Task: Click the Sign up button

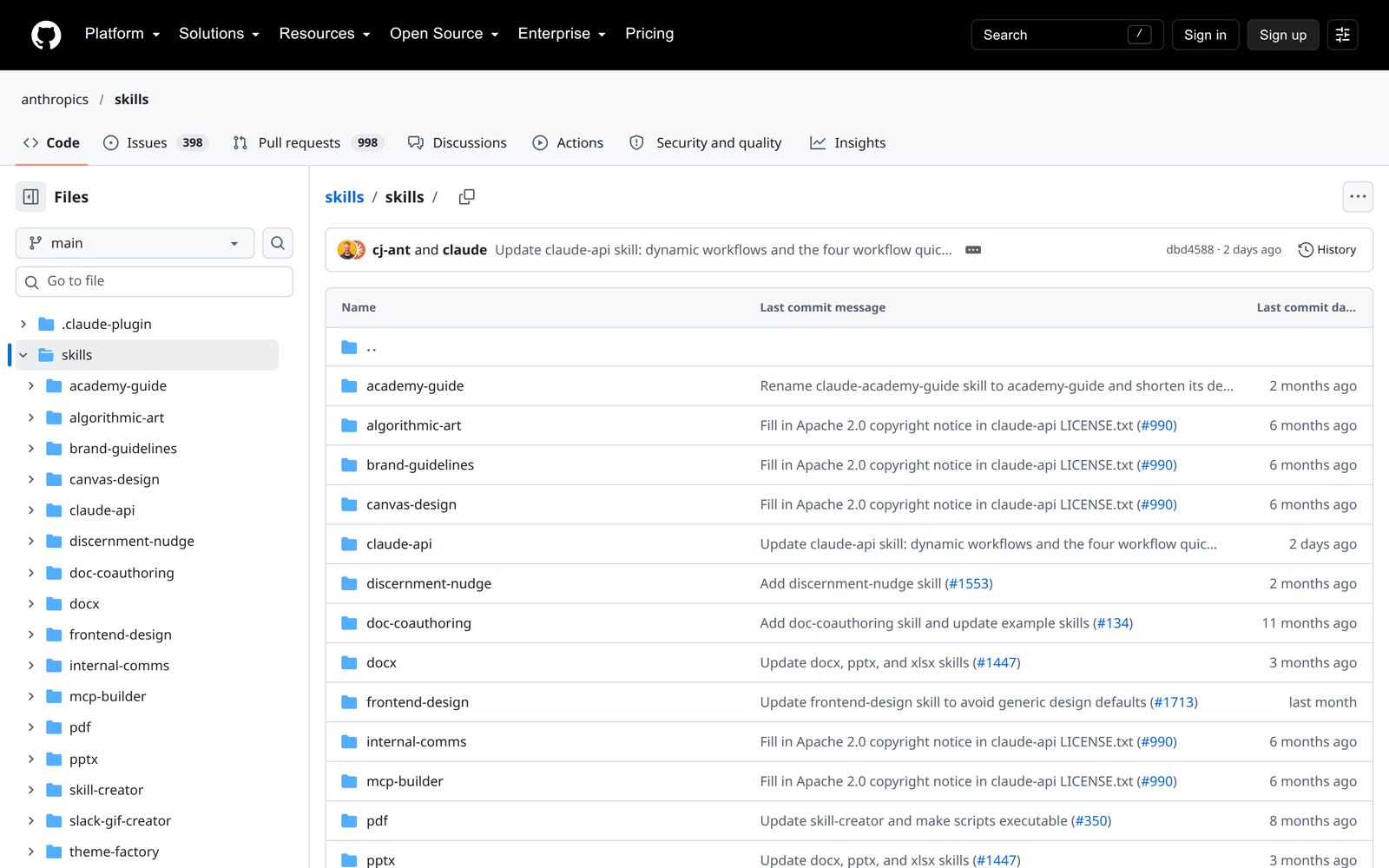Action: (x=1283, y=35)
